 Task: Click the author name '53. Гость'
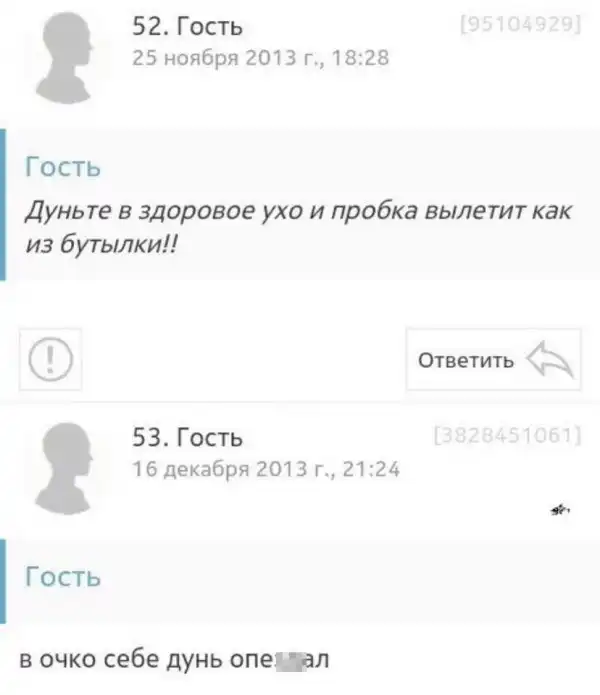pos(187,437)
